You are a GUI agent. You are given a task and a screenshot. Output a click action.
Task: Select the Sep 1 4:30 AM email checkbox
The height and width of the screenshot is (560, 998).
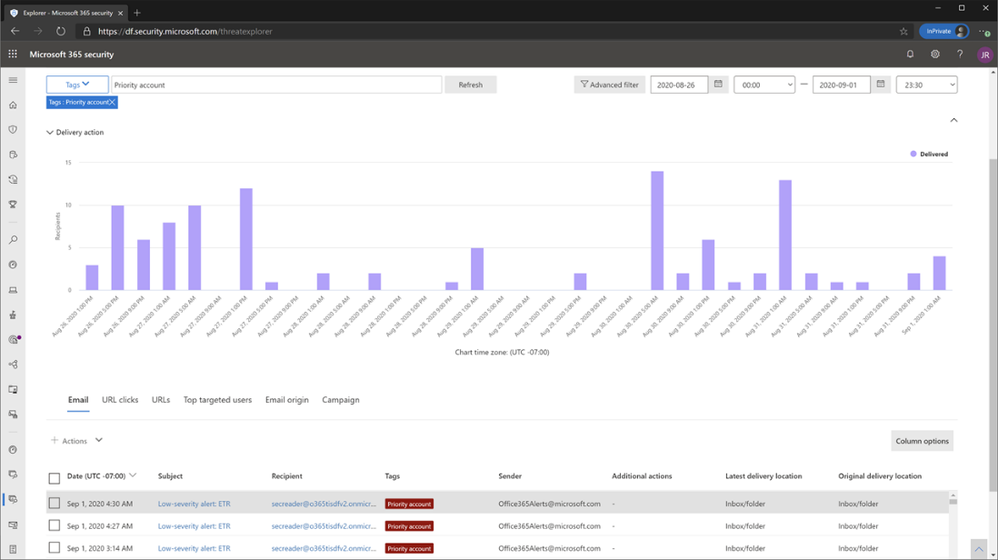(54, 503)
